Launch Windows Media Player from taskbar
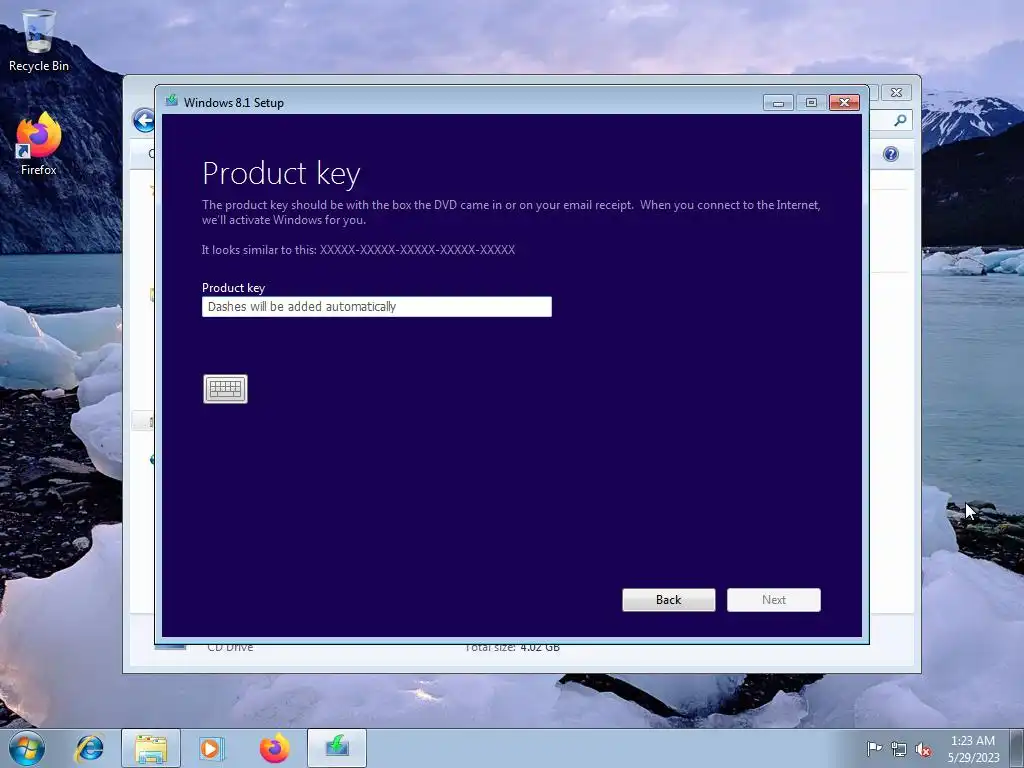Image resolution: width=1024 pixels, height=768 pixels. click(211, 748)
